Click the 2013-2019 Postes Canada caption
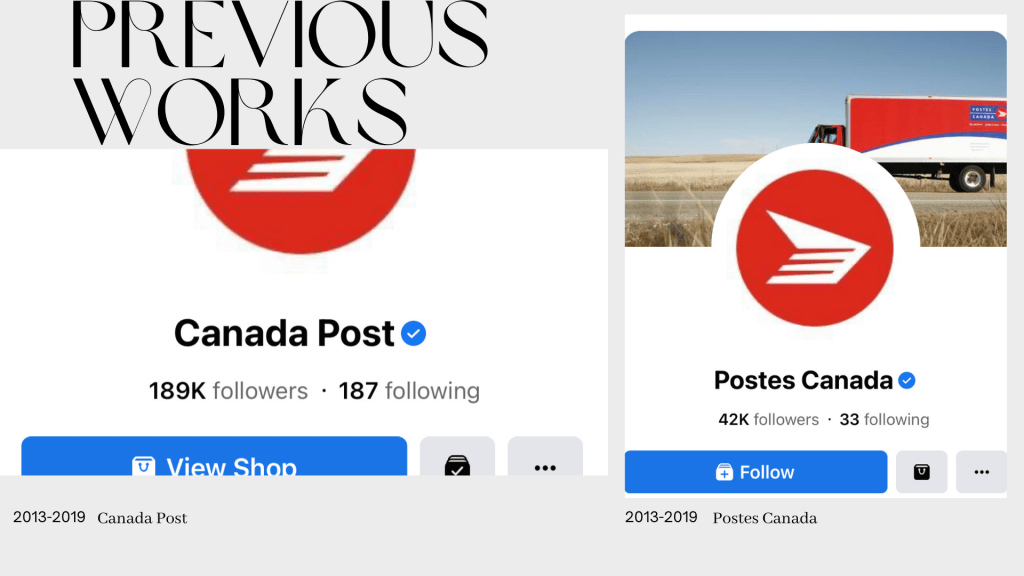Screen dimensions: 1024x576 (x=720, y=517)
